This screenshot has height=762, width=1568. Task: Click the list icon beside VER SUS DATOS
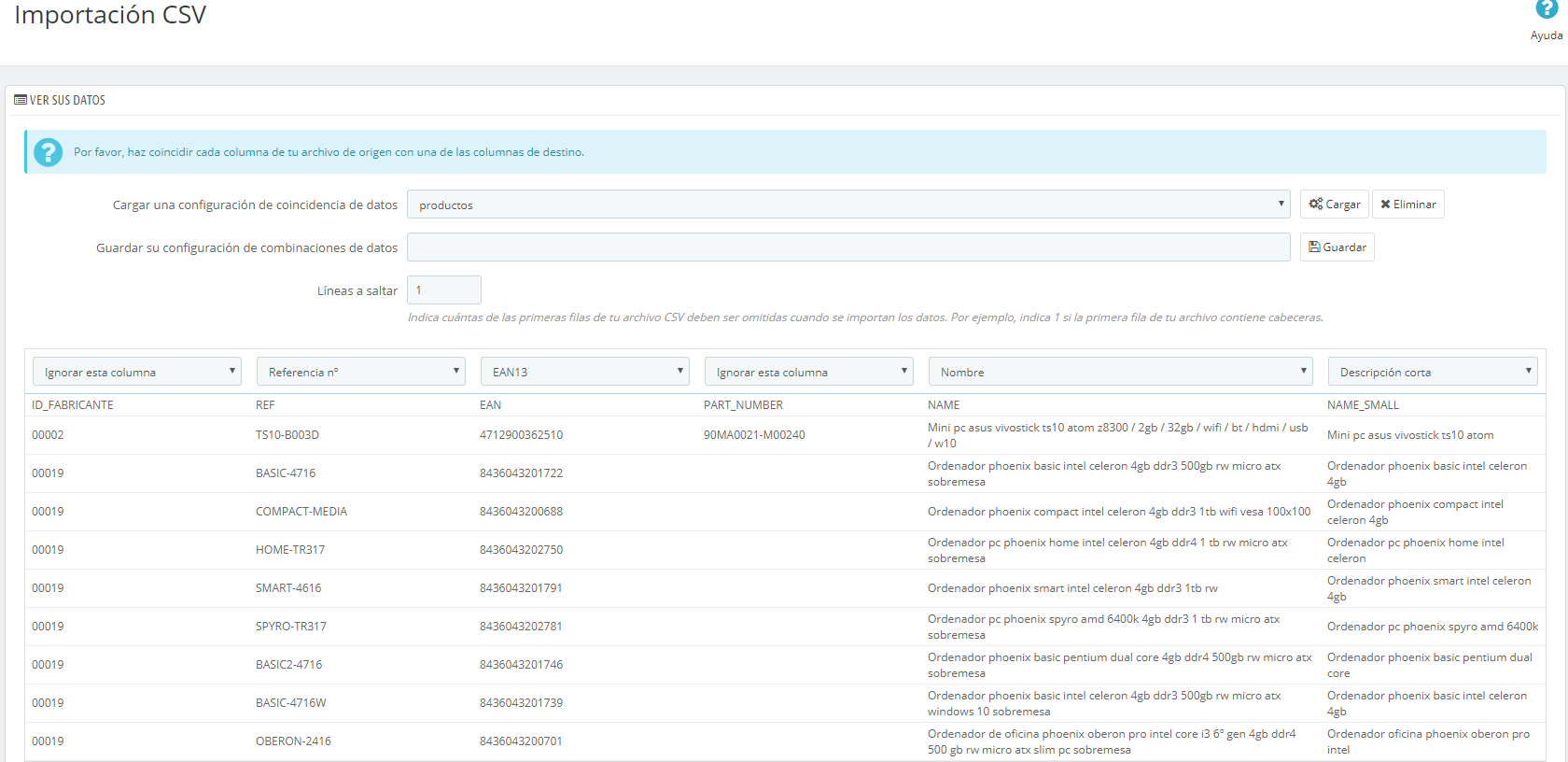[21, 100]
